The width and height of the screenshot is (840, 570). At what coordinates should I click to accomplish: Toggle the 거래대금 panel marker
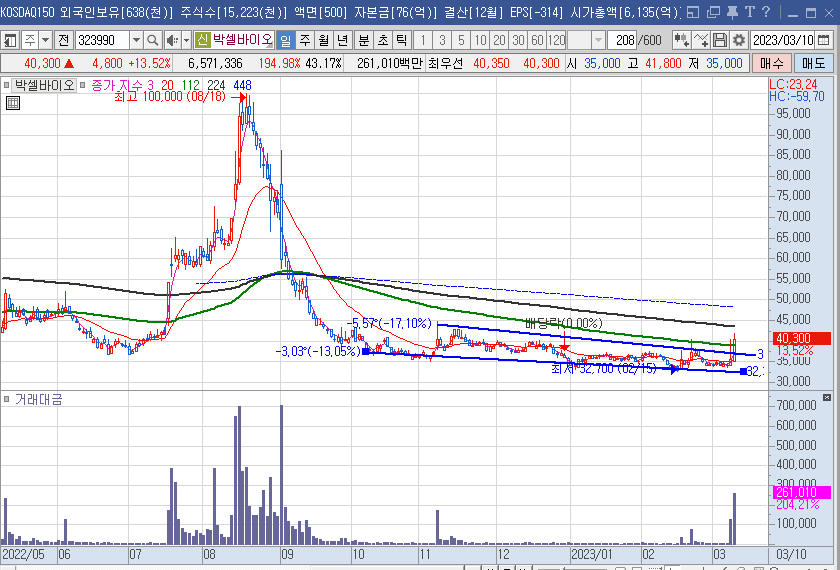(x=6, y=399)
